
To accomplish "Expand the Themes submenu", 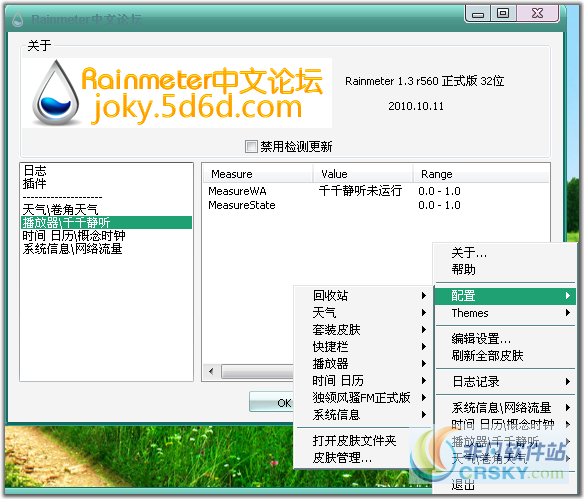I will point(505,313).
